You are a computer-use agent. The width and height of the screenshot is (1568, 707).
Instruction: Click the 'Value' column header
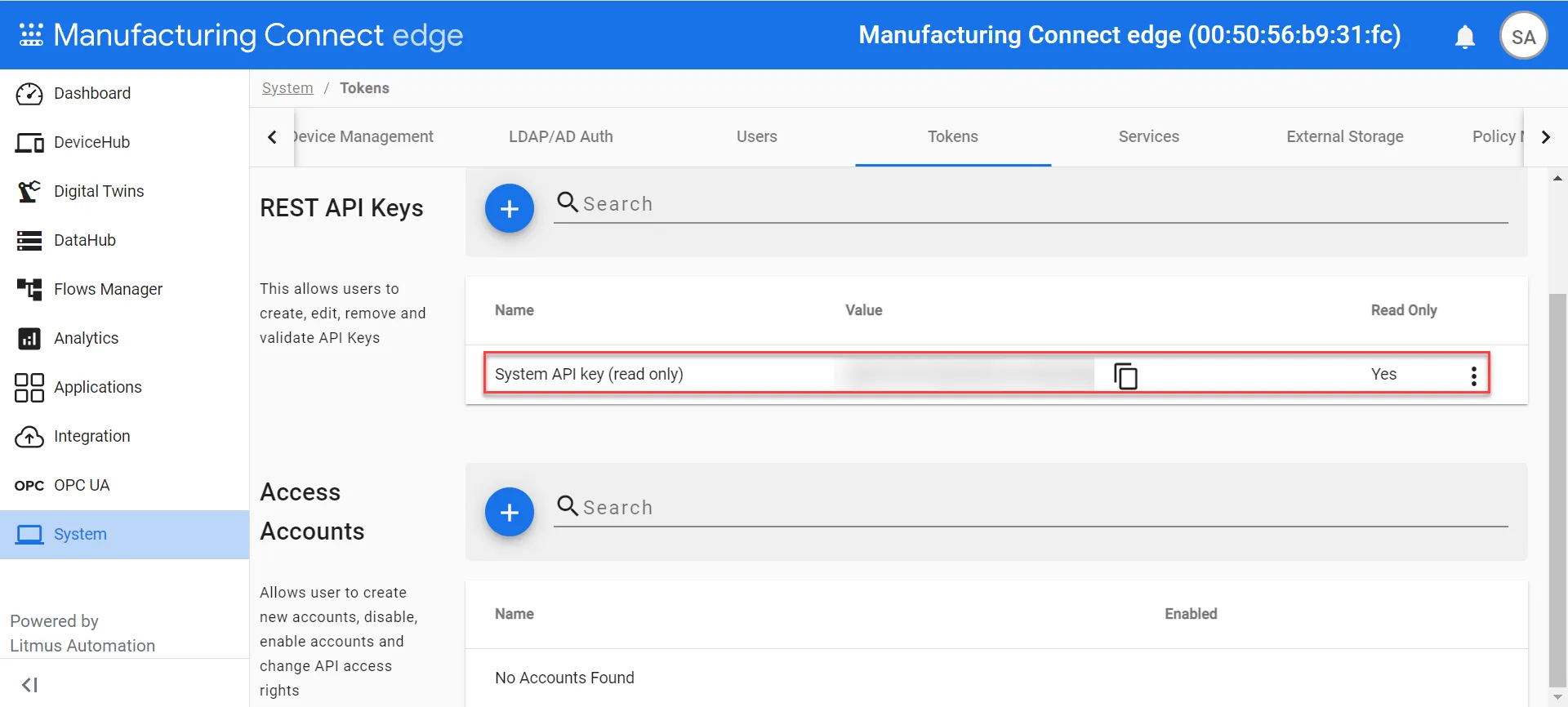[864, 310]
